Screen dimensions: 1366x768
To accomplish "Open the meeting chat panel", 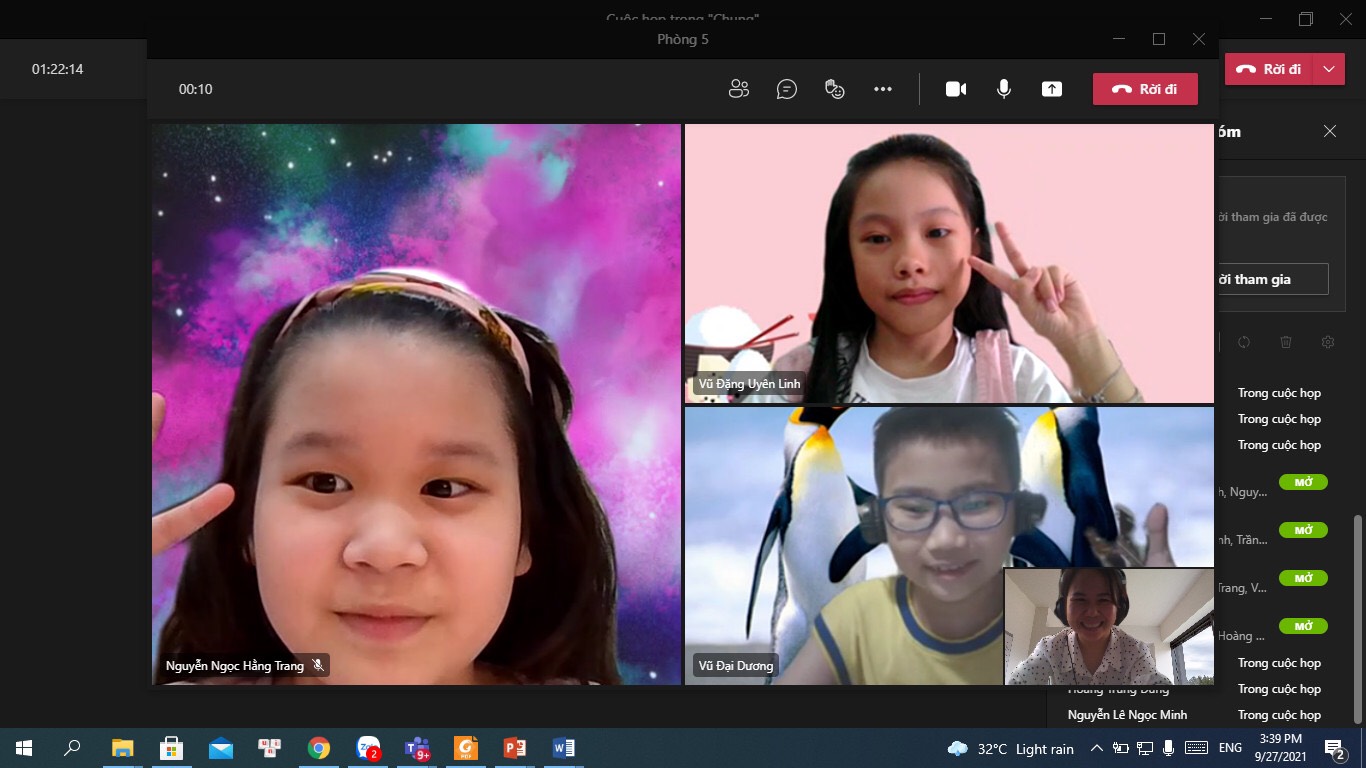I will (x=787, y=89).
